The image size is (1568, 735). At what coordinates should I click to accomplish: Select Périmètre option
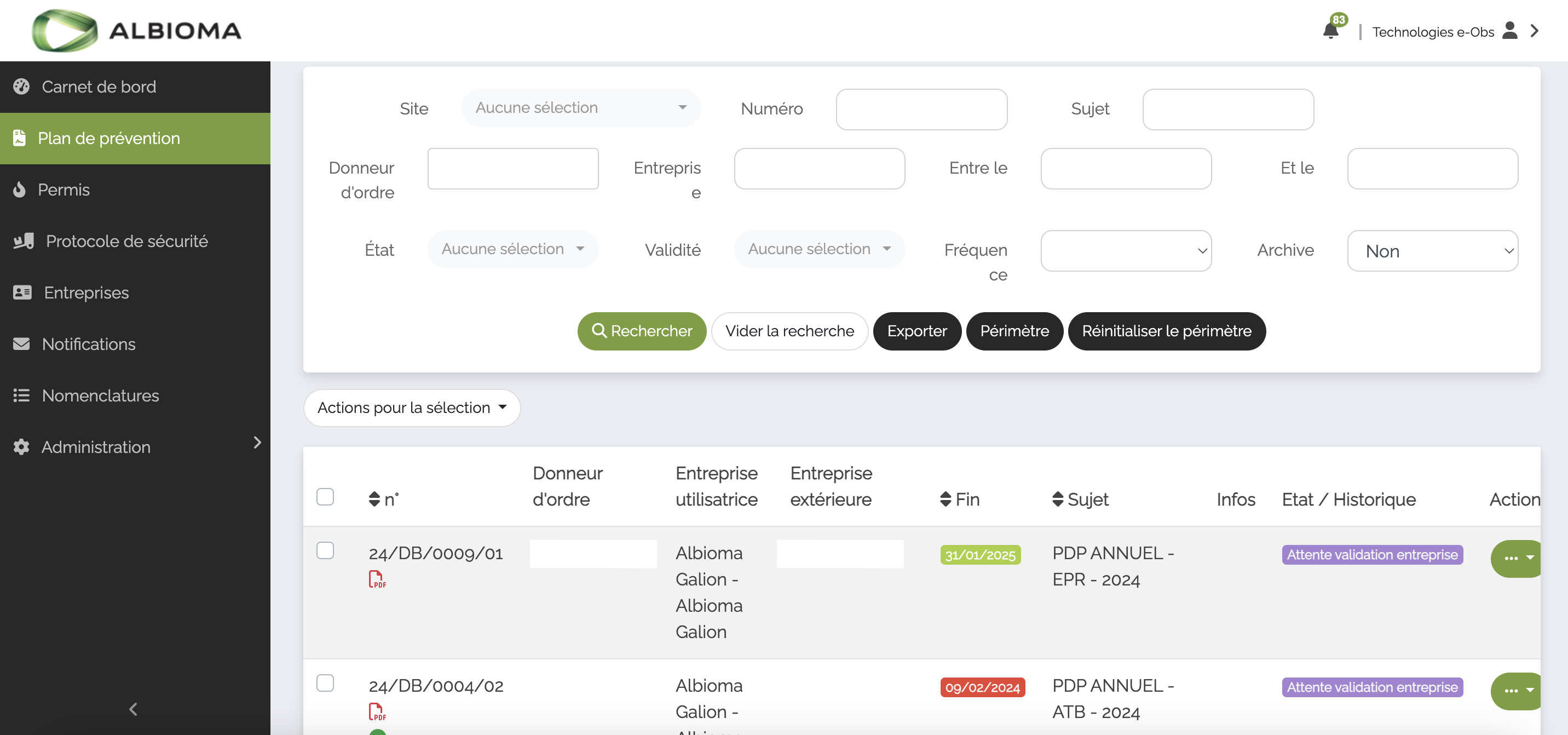[1014, 330]
